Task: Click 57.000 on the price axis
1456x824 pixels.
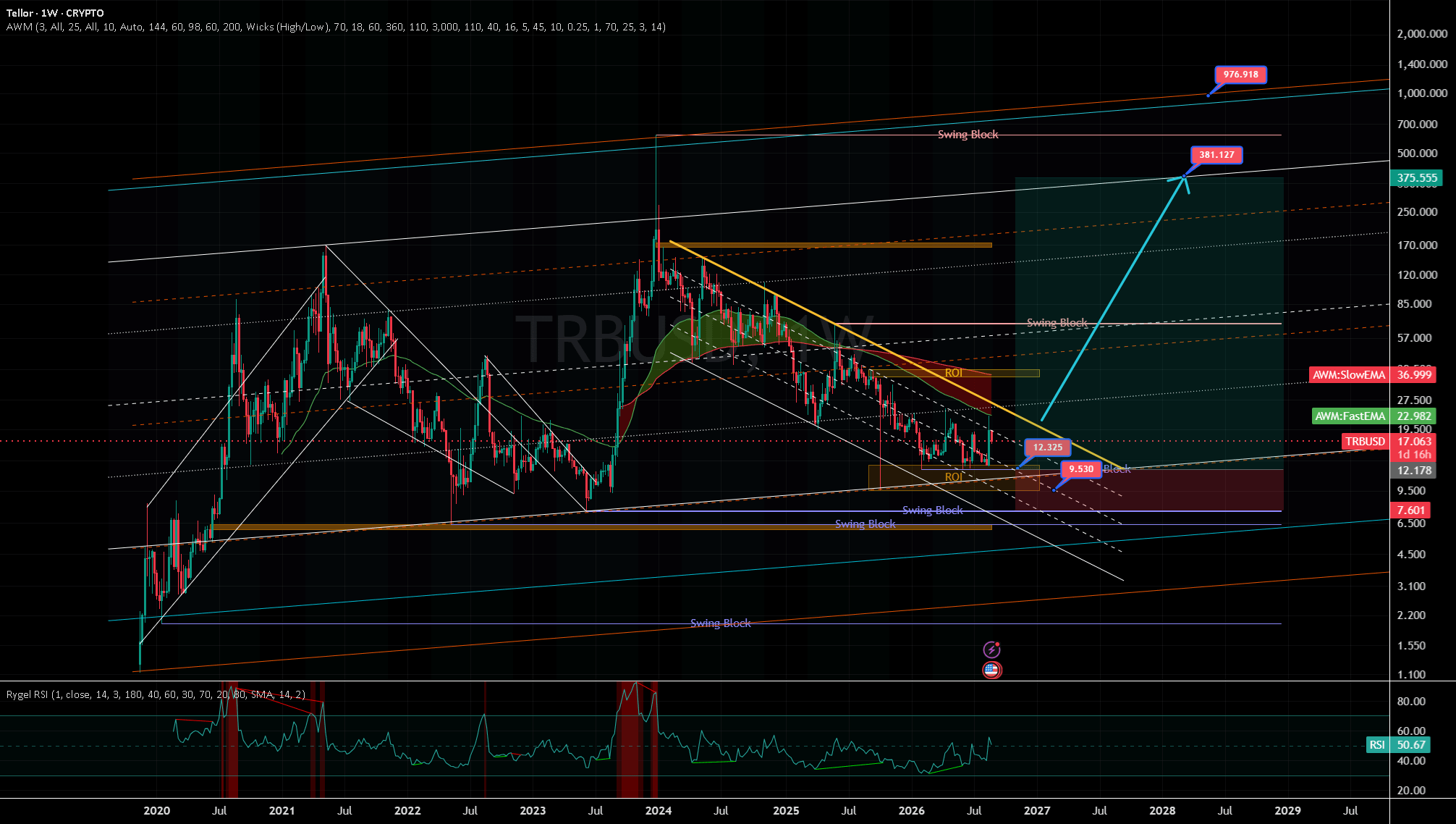Action: (1415, 338)
